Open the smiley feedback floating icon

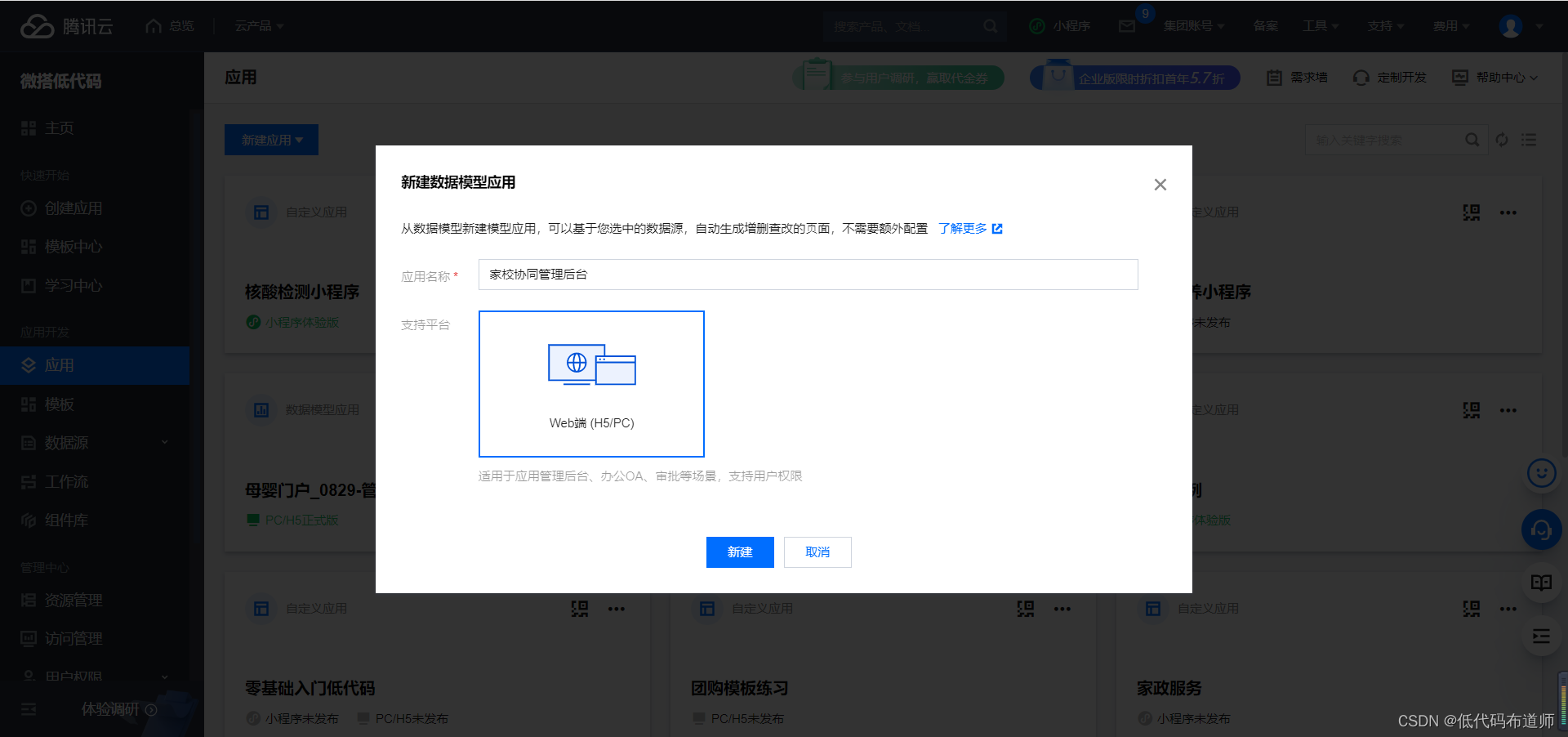click(x=1541, y=473)
